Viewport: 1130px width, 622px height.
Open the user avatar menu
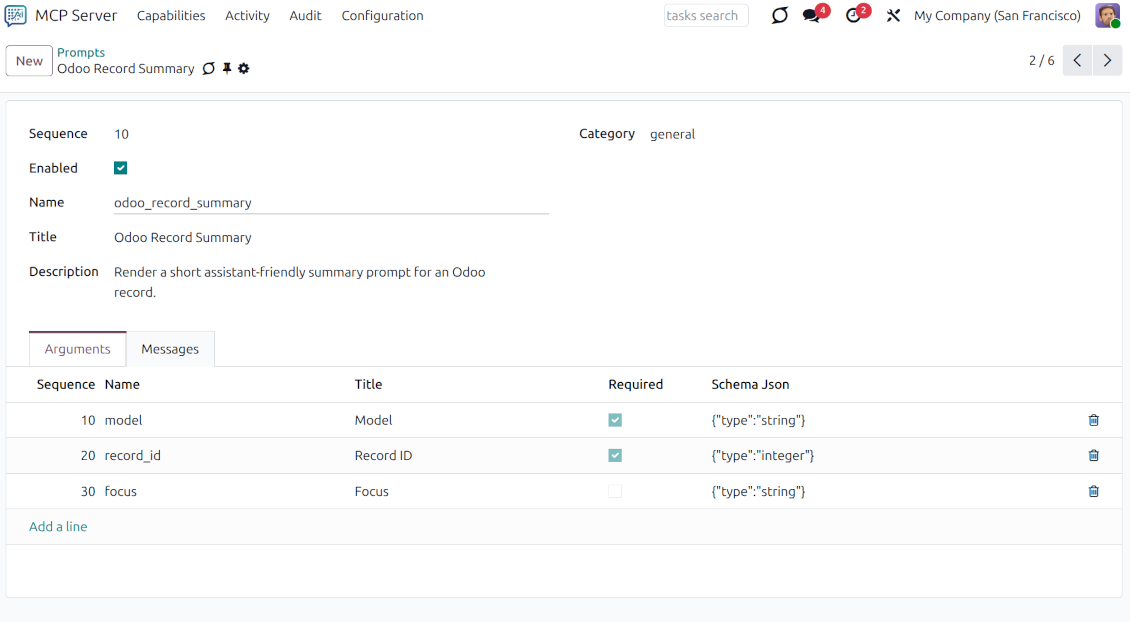pyautogui.click(x=1108, y=15)
